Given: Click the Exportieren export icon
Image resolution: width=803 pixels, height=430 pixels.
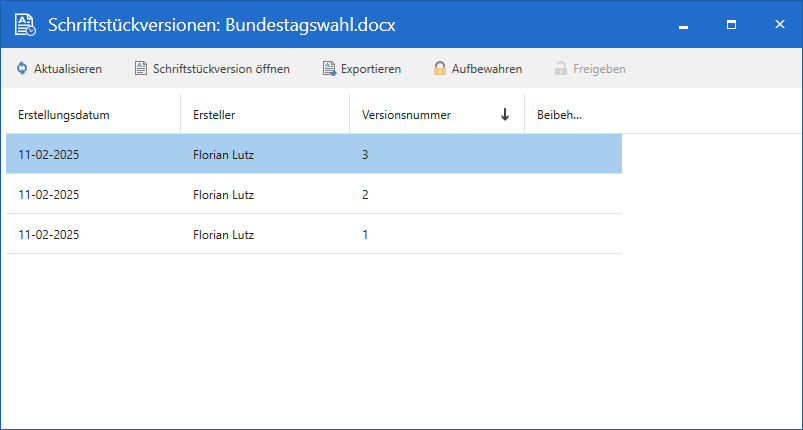Looking at the screenshot, I should 329,69.
